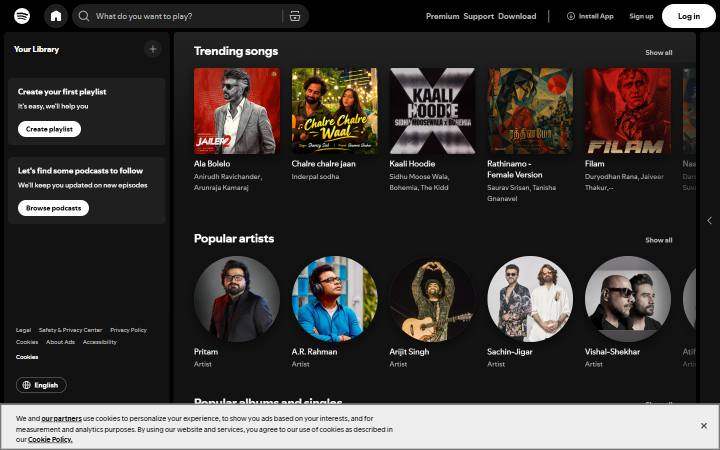Click the Duryodhan Rana artist name
Screen dimensions: 720x450
click(x=610, y=176)
